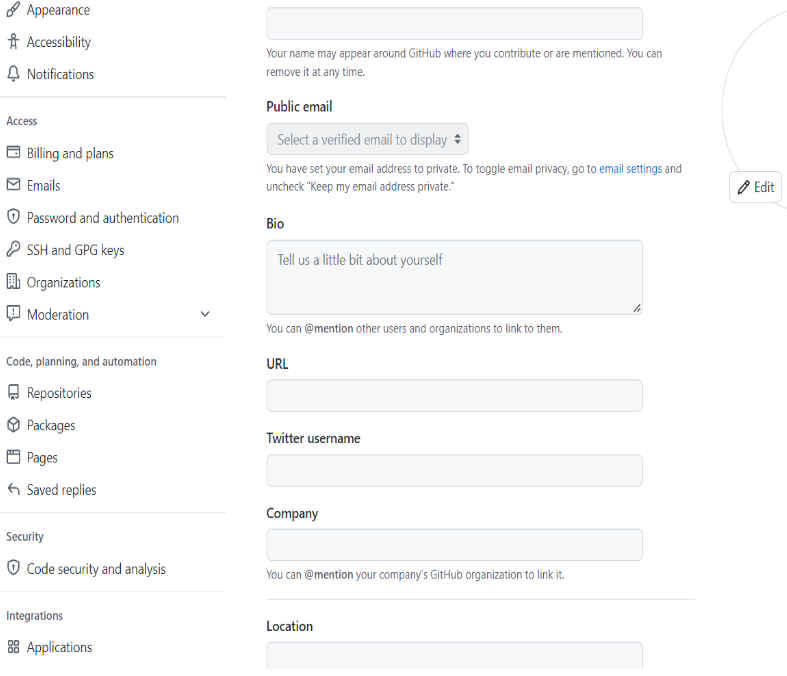Open Repositories settings page
The height and width of the screenshot is (676, 787).
pos(59,393)
